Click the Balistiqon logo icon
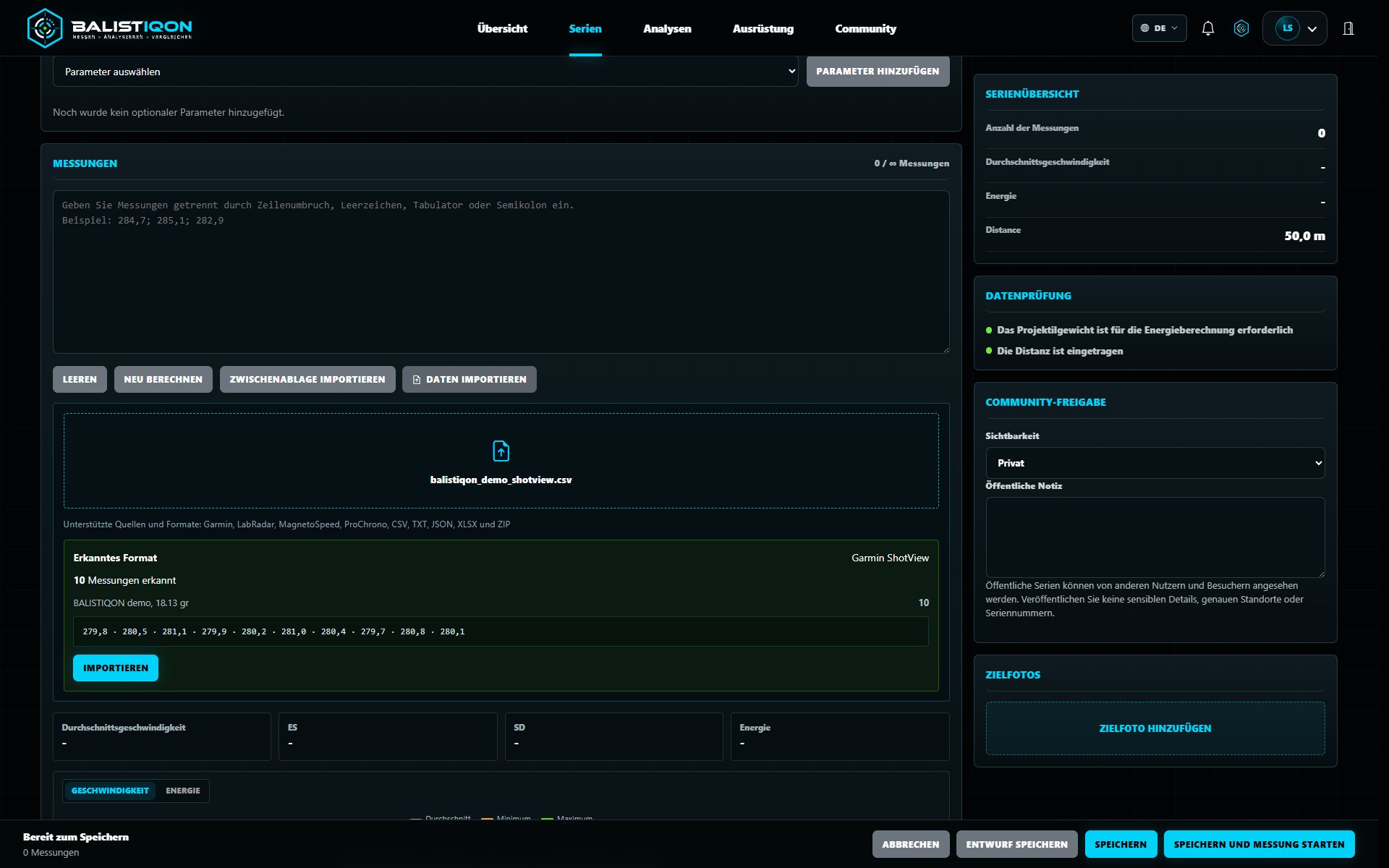Screen dimensions: 1389x868 (45, 28)
